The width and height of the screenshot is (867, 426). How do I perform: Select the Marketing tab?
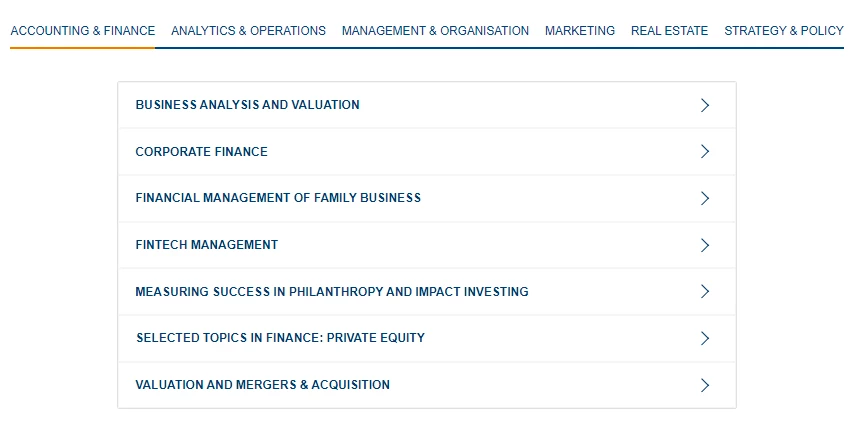(x=579, y=31)
